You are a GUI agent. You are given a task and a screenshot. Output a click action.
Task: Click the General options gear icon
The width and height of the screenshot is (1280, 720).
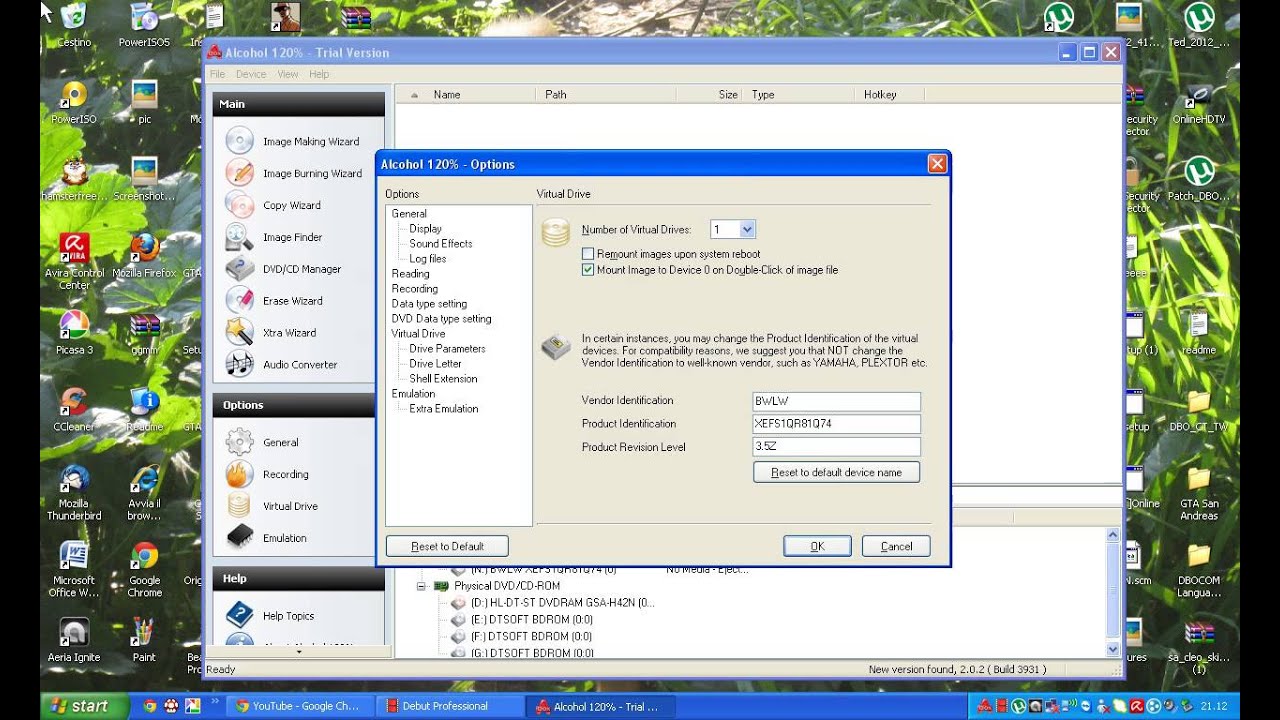click(240, 442)
